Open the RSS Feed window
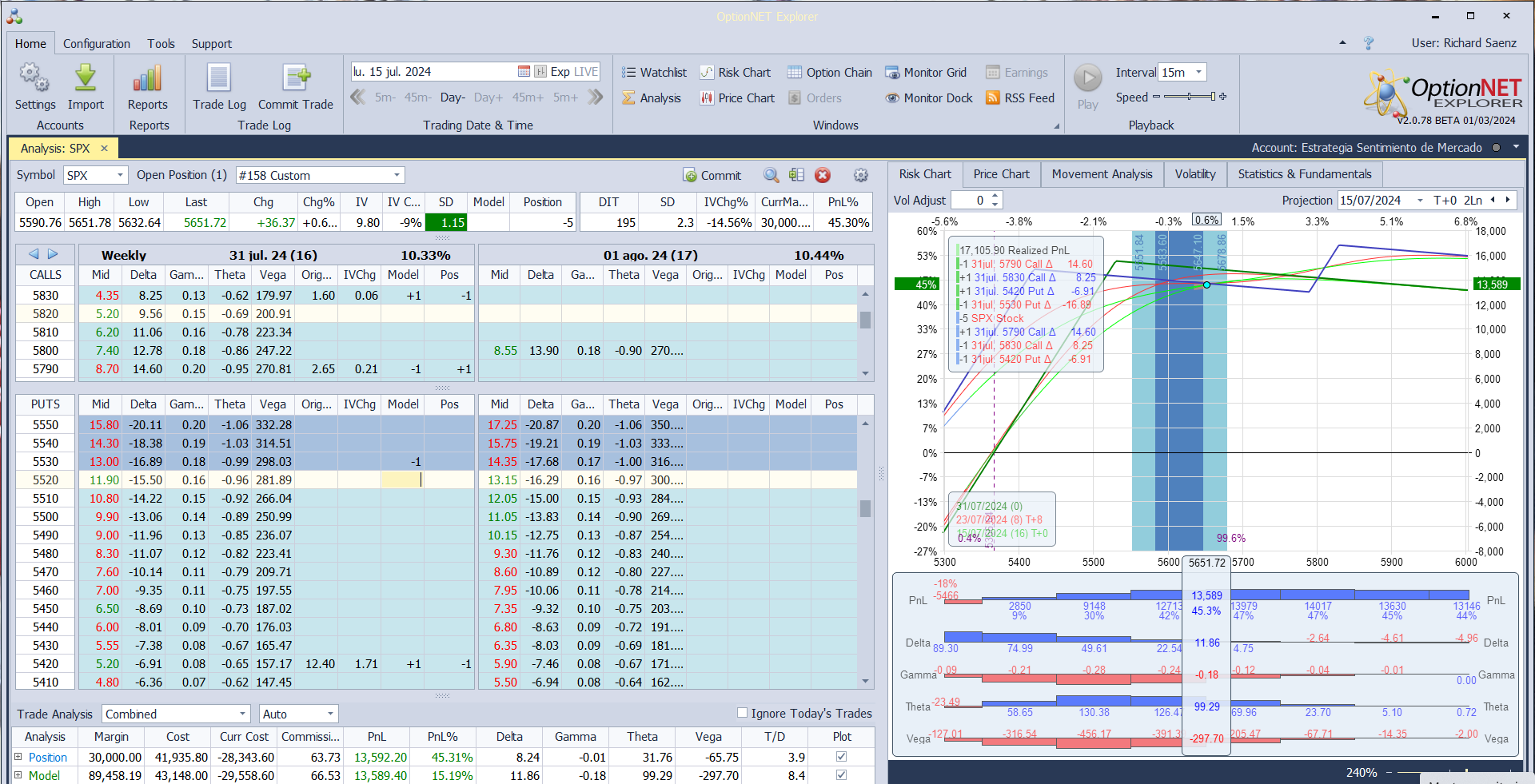Viewport: 1535px width, 784px height. [x=1020, y=98]
